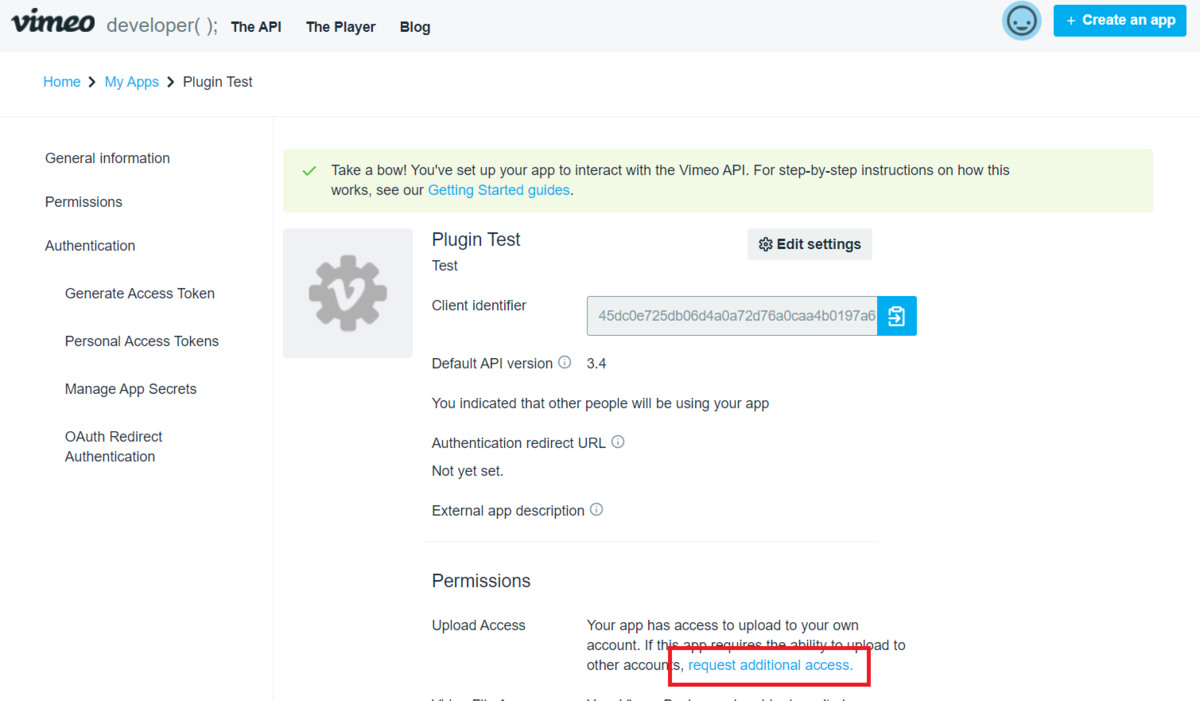The height and width of the screenshot is (701, 1200).
Task: Click the Vimeo logo
Action: click(53, 22)
